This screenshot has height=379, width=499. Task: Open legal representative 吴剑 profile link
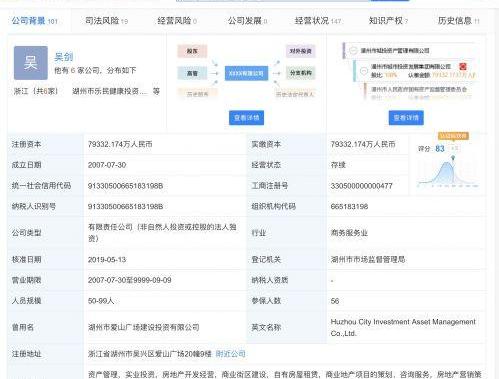coord(64,57)
